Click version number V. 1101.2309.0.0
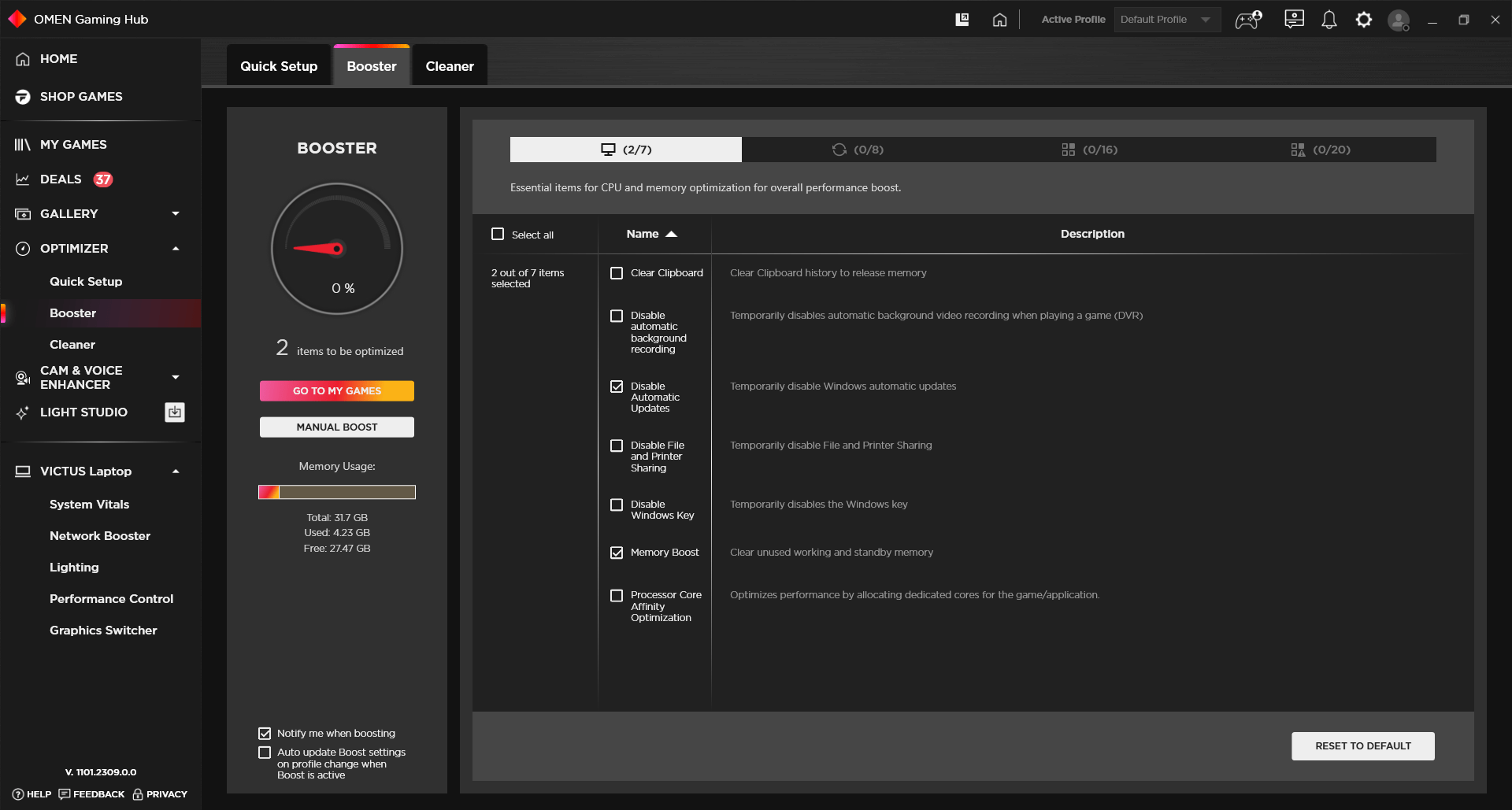 point(101,772)
